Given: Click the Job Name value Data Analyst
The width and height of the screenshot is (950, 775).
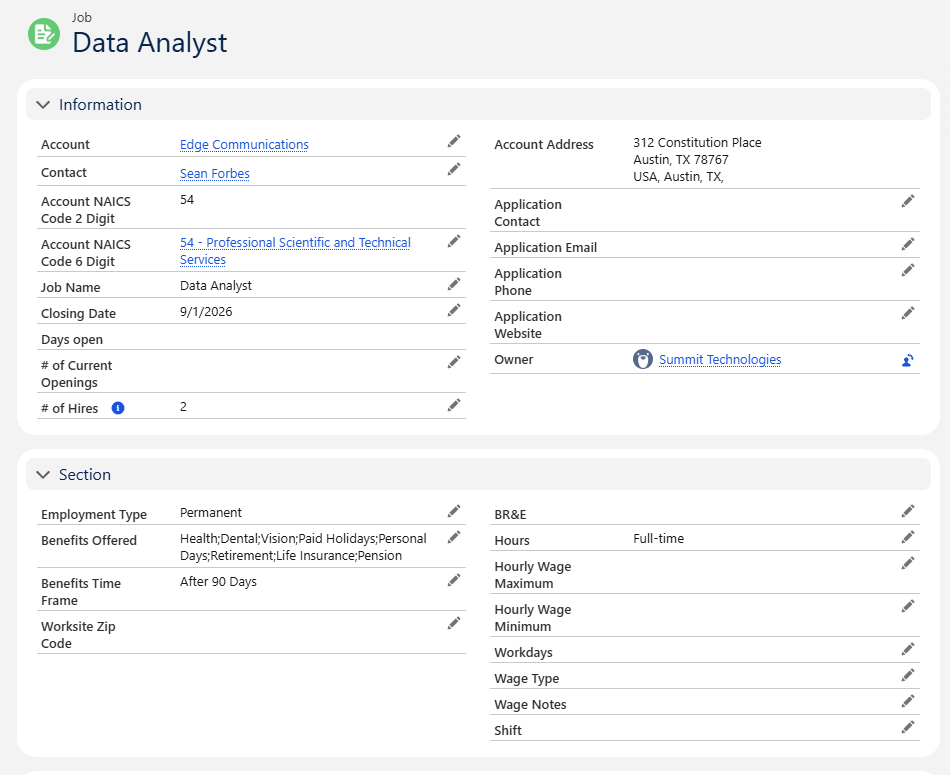Looking at the screenshot, I should coord(216,285).
